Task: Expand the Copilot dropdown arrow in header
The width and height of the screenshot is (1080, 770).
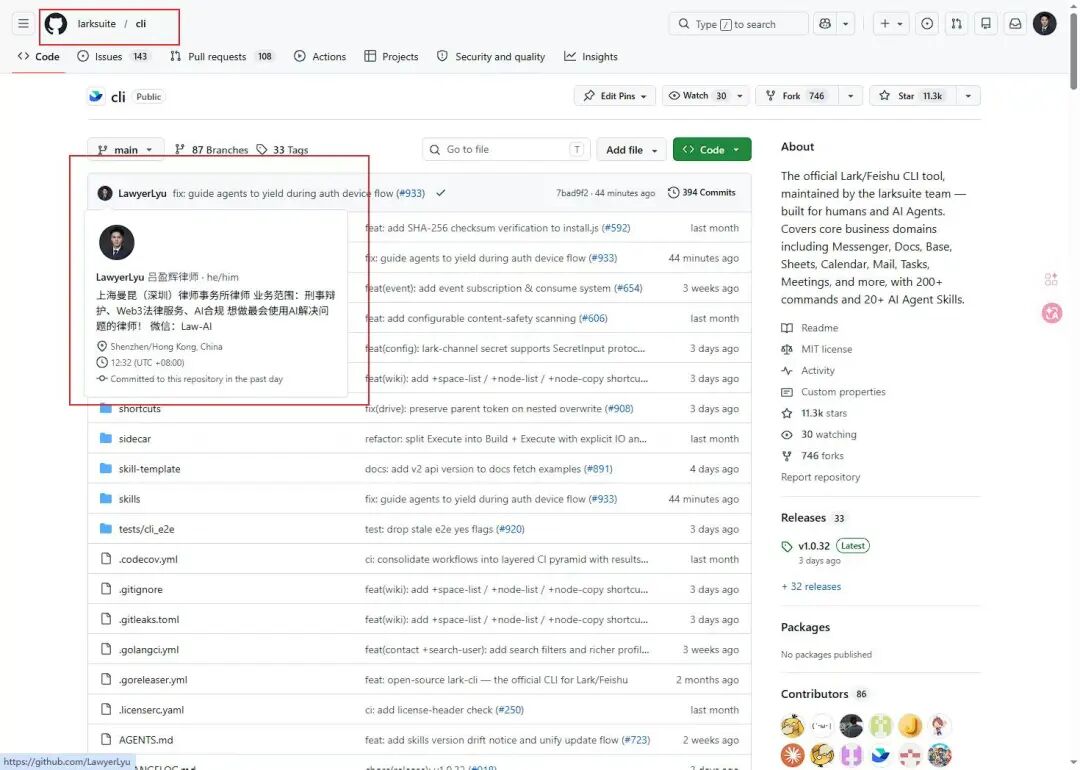Action: click(846, 23)
